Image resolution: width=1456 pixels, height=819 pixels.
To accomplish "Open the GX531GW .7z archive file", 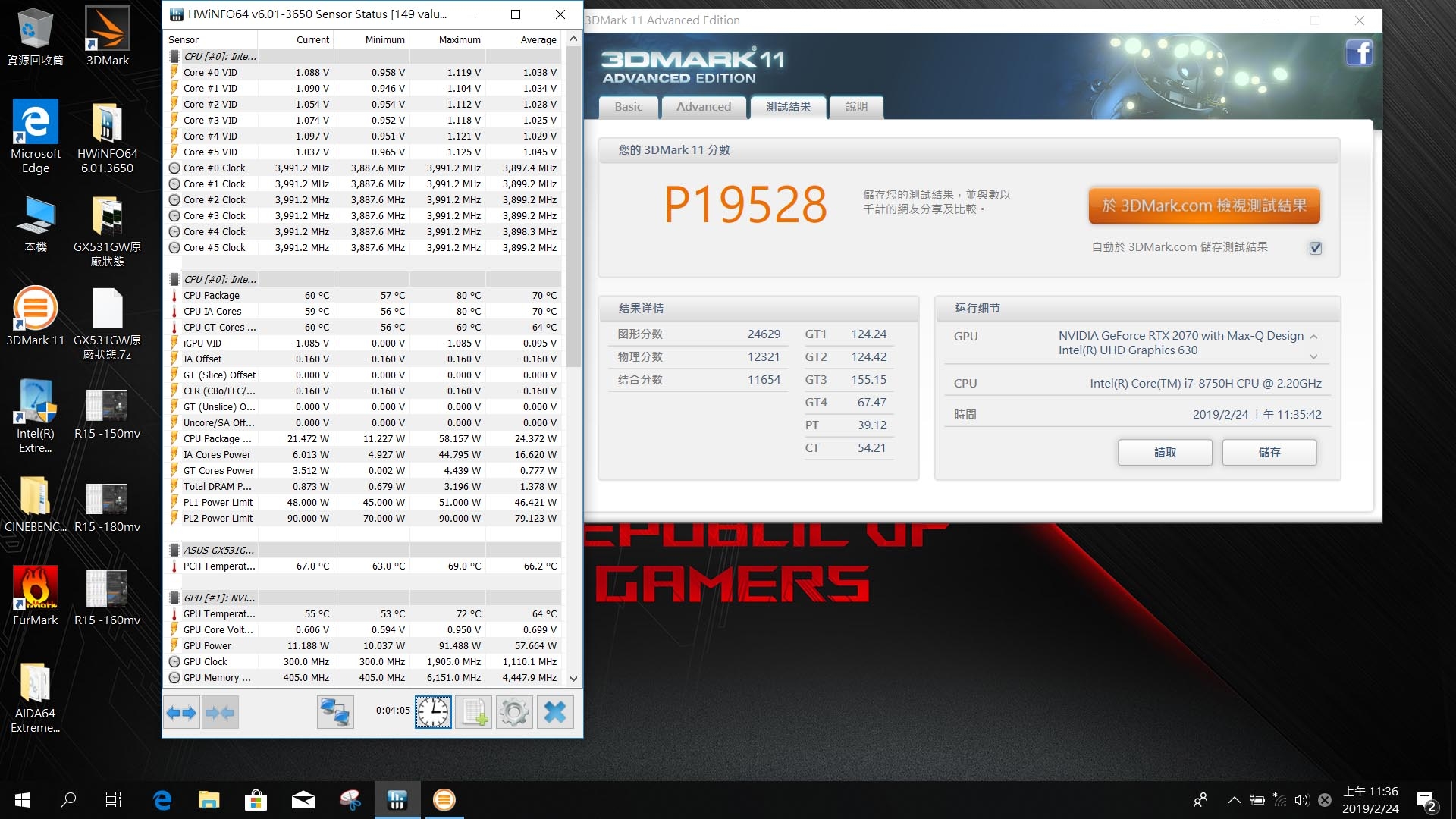I will tap(107, 324).
